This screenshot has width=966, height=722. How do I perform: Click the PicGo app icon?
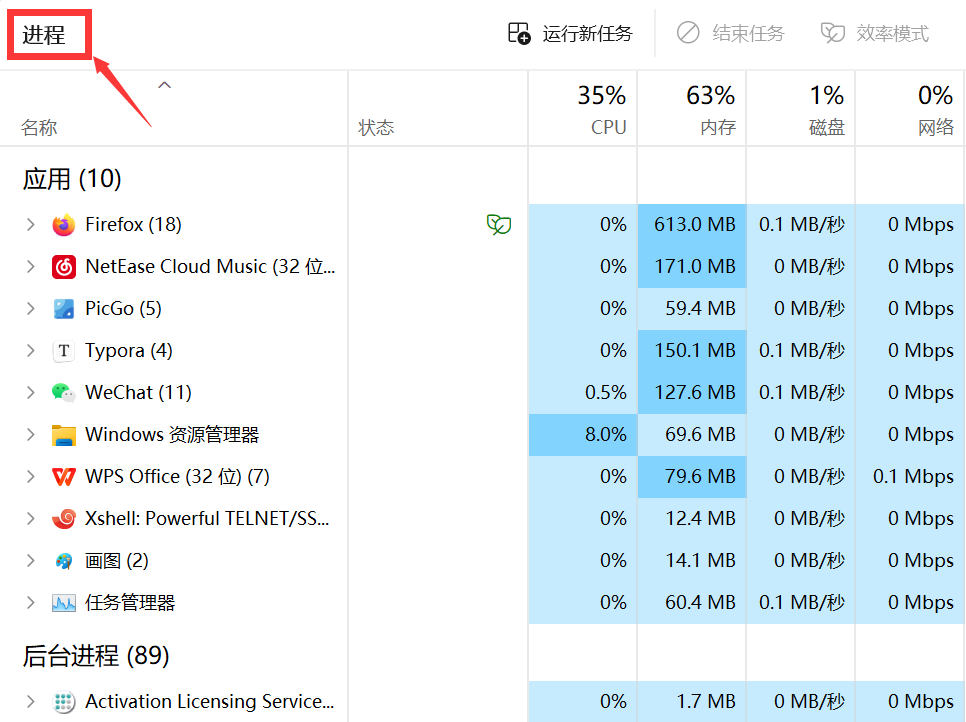click(x=63, y=309)
